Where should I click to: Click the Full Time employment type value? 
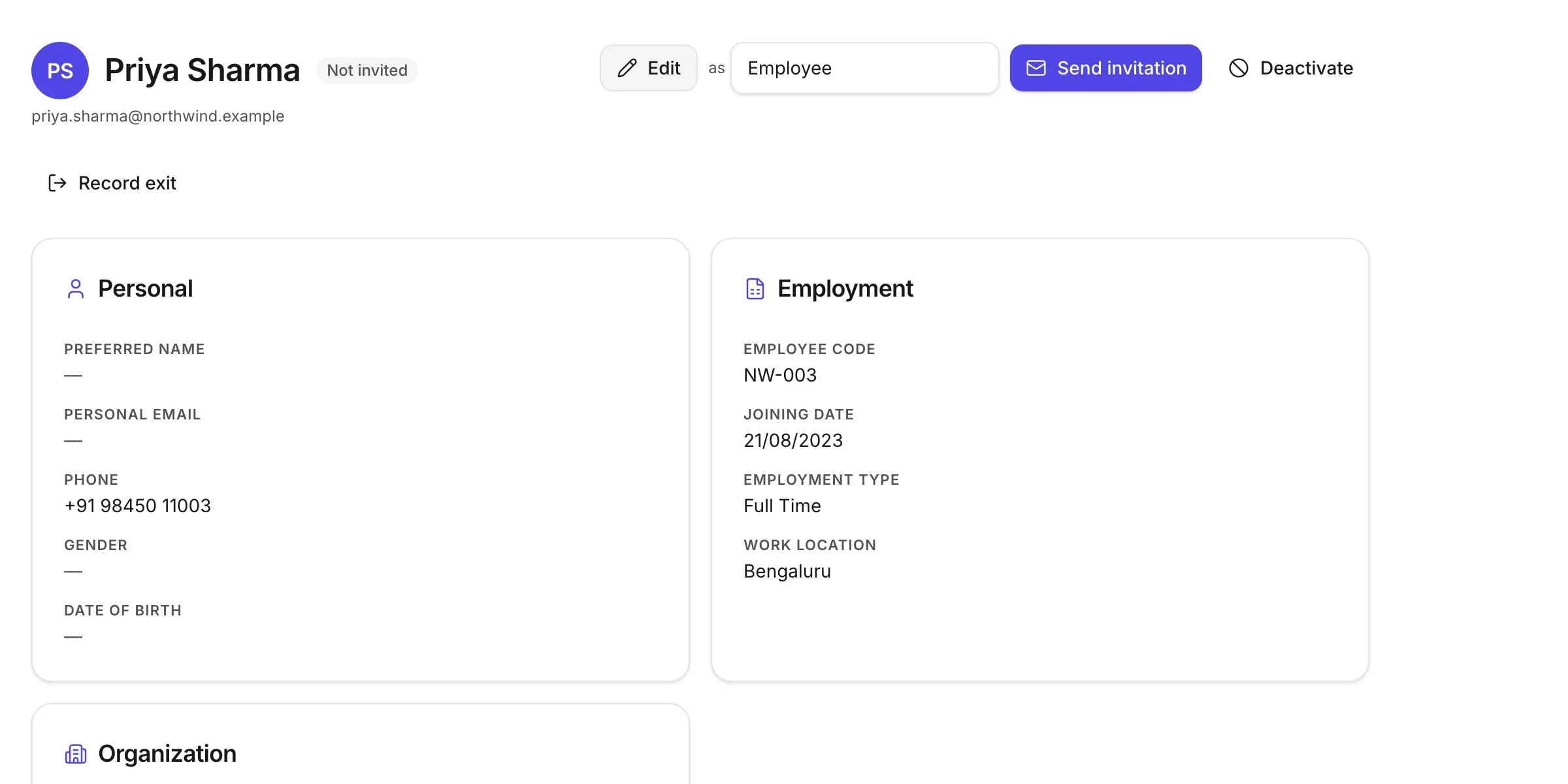pyautogui.click(x=782, y=506)
